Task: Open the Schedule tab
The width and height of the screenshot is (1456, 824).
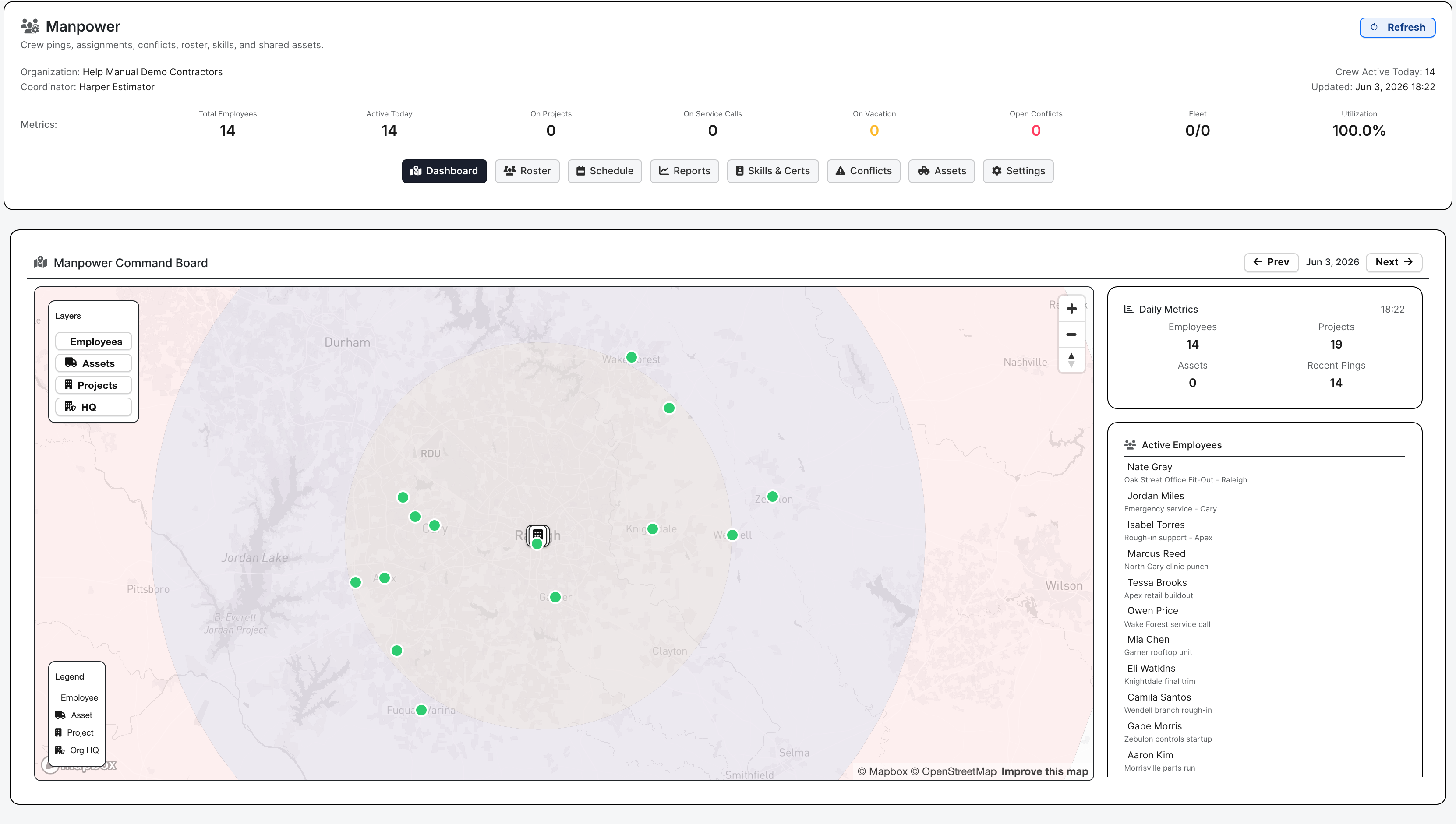Action: coord(604,171)
